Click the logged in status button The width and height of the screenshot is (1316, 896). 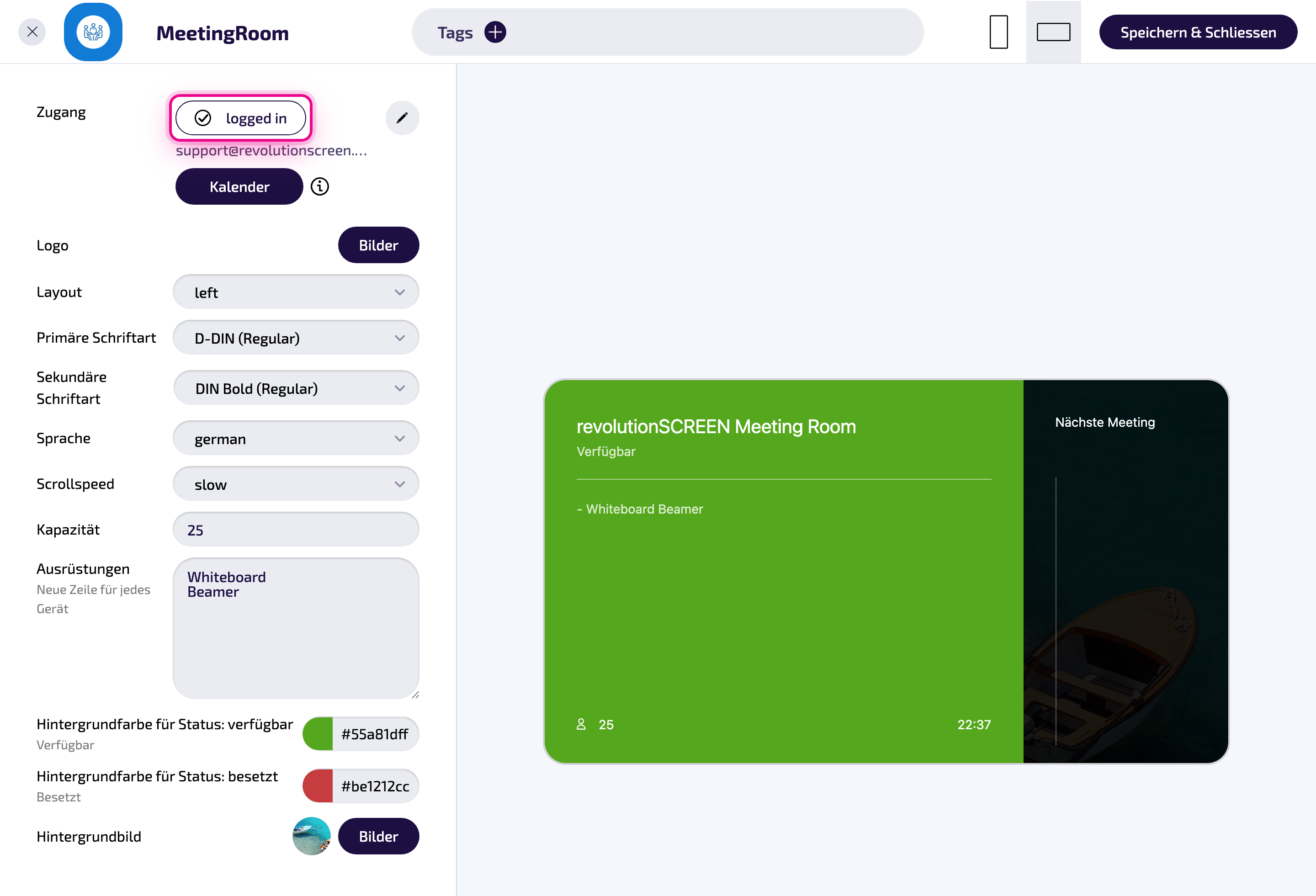[x=241, y=118]
